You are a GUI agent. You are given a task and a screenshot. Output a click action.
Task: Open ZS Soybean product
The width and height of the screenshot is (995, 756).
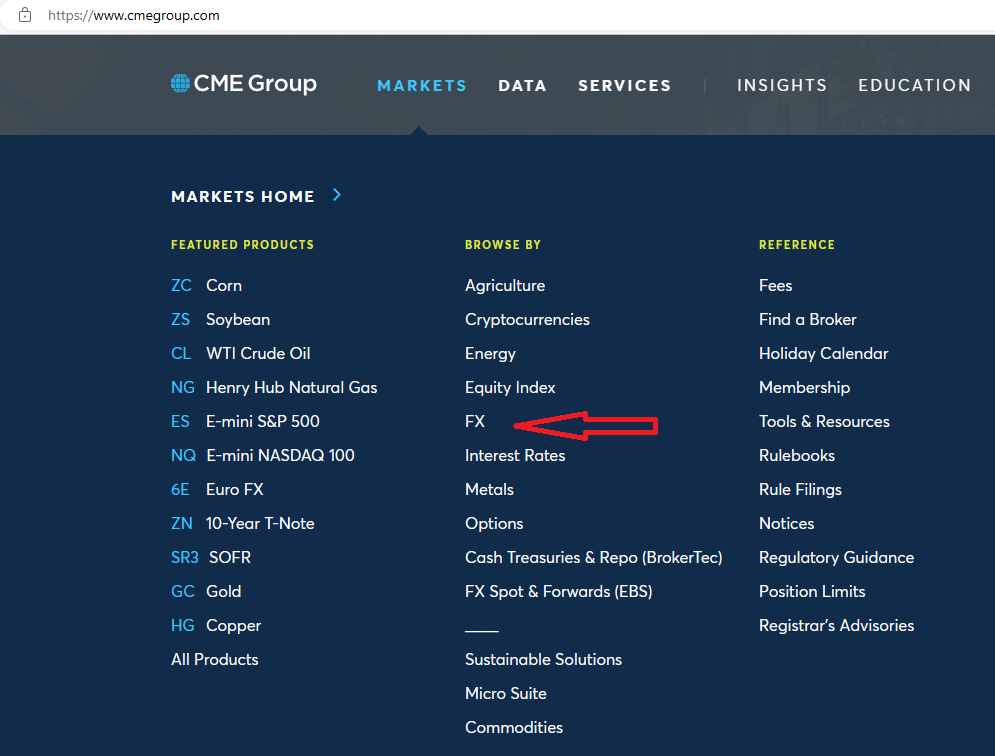(220, 319)
